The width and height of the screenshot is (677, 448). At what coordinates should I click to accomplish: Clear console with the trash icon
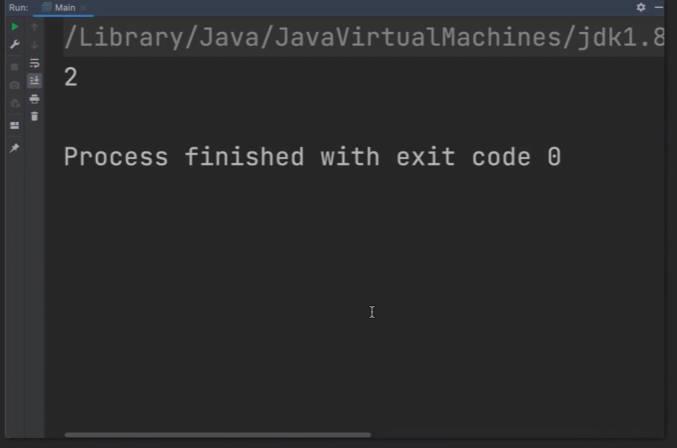tap(34, 117)
